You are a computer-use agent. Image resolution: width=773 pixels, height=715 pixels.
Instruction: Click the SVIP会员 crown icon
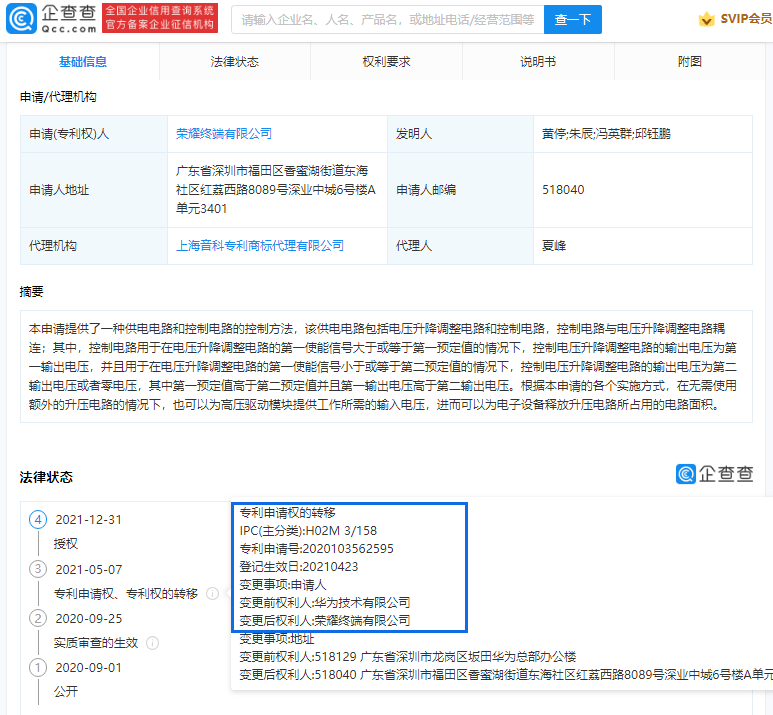(705, 19)
